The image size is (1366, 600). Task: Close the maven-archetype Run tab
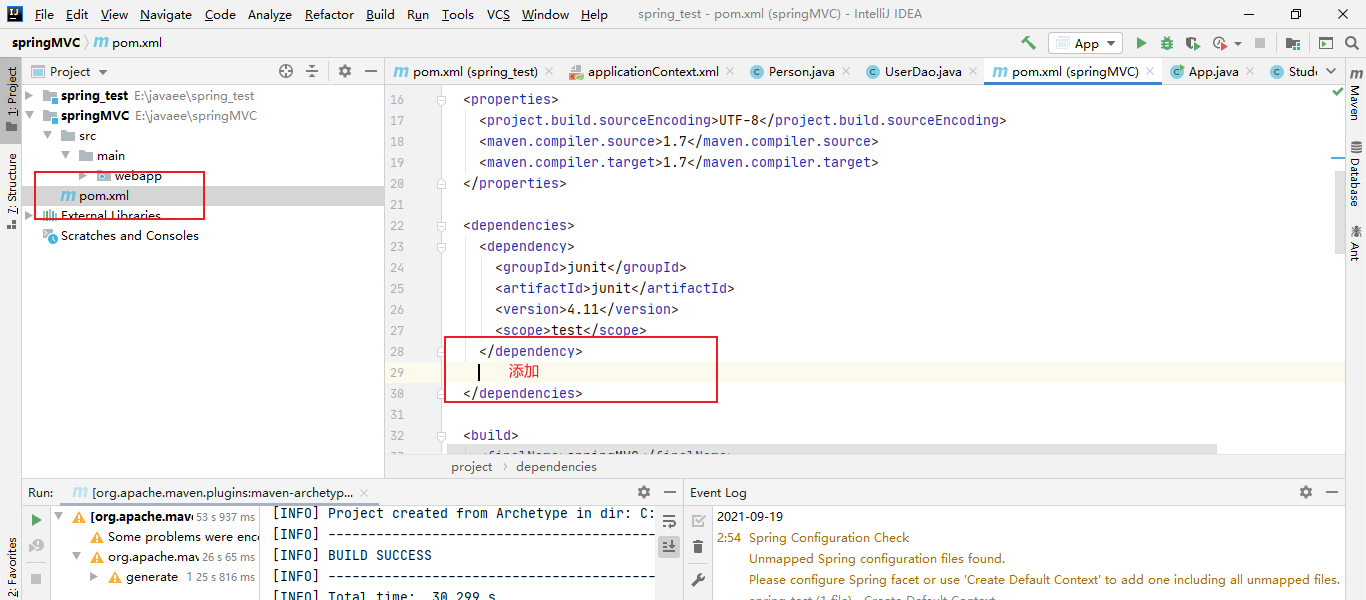[364, 493]
